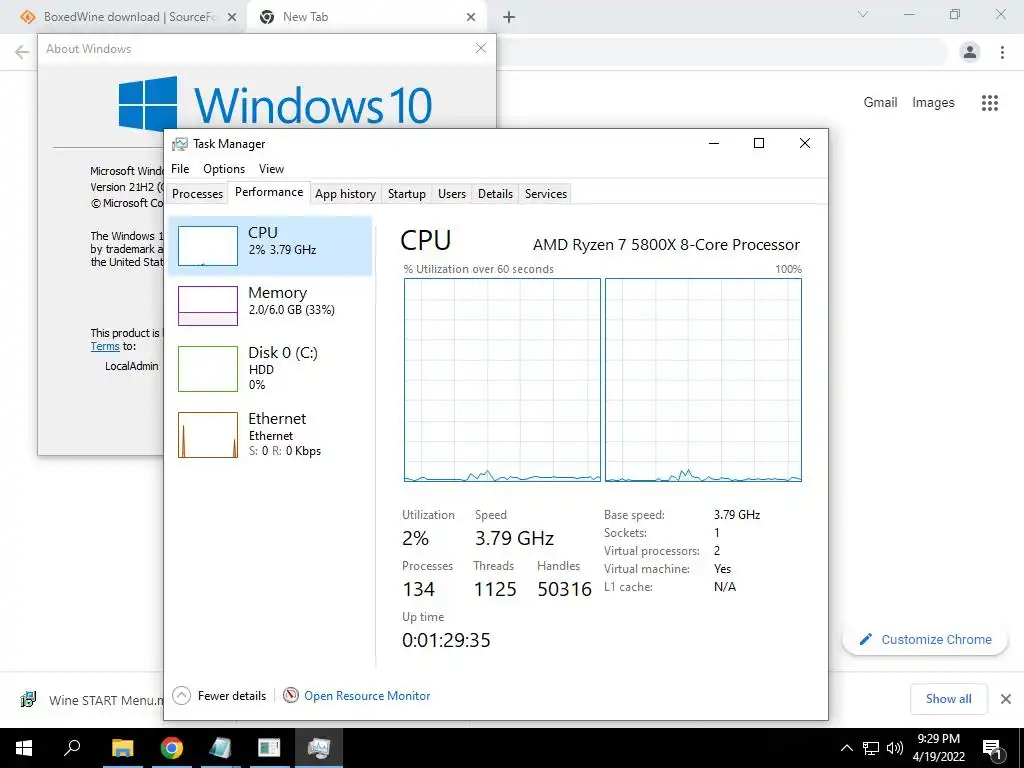Open Task Manager File menu
The image size is (1024, 768).
click(x=180, y=168)
